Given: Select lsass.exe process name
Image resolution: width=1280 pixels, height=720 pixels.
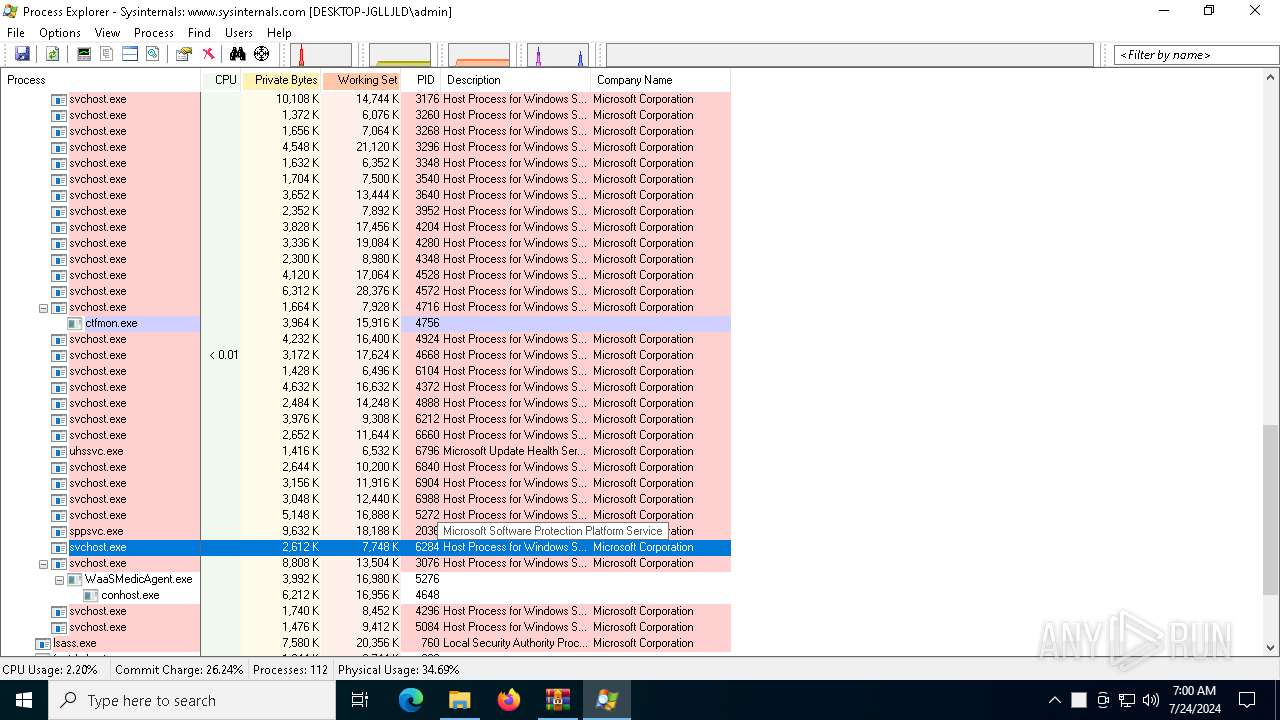Looking at the screenshot, I should [75, 644].
